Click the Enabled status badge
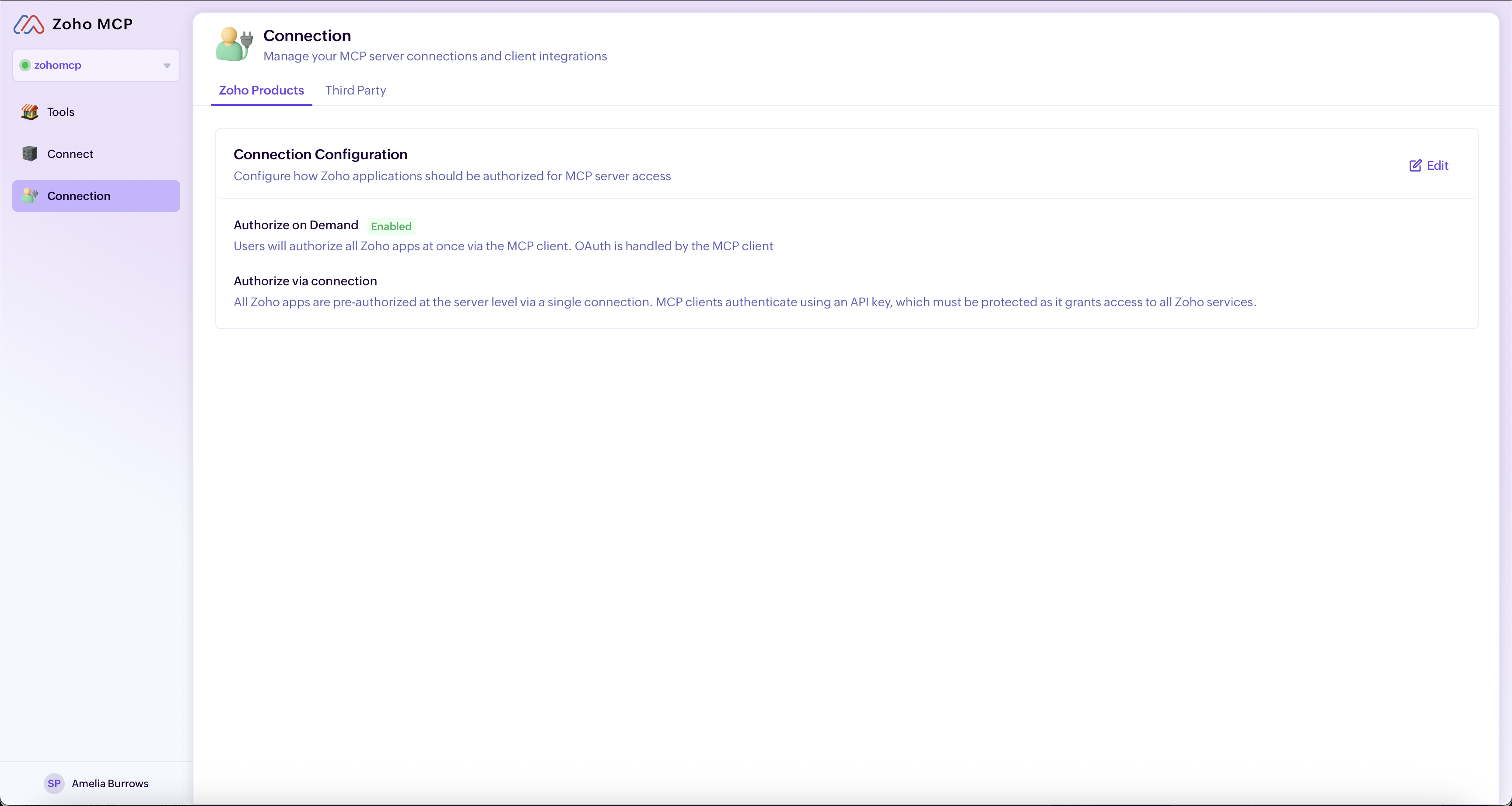1512x806 pixels. (x=392, y=226)
